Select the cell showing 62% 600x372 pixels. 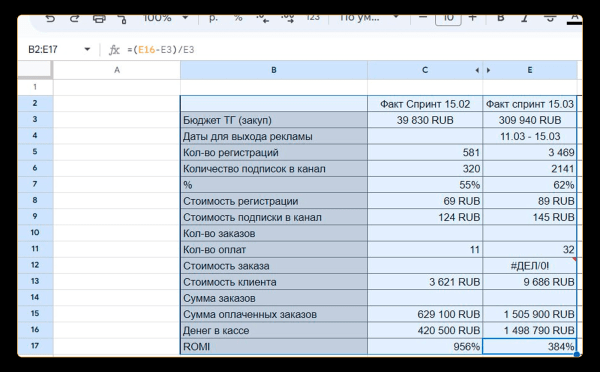tap(530, 184)
